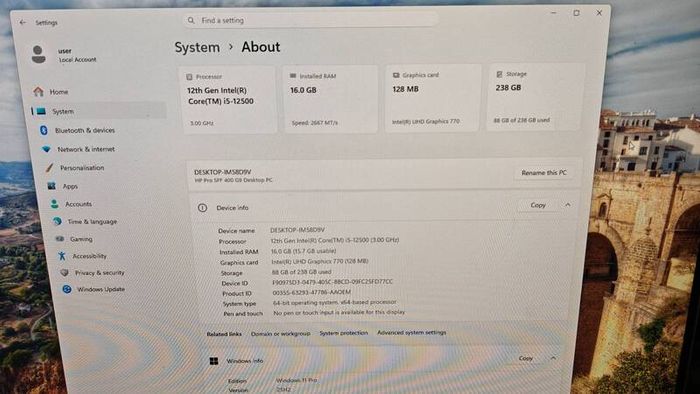Click the HP Pro SFF 400 G9 model text
Image resolution: width=700 pixels, height=394 pixels.
[x=233, y=180]
